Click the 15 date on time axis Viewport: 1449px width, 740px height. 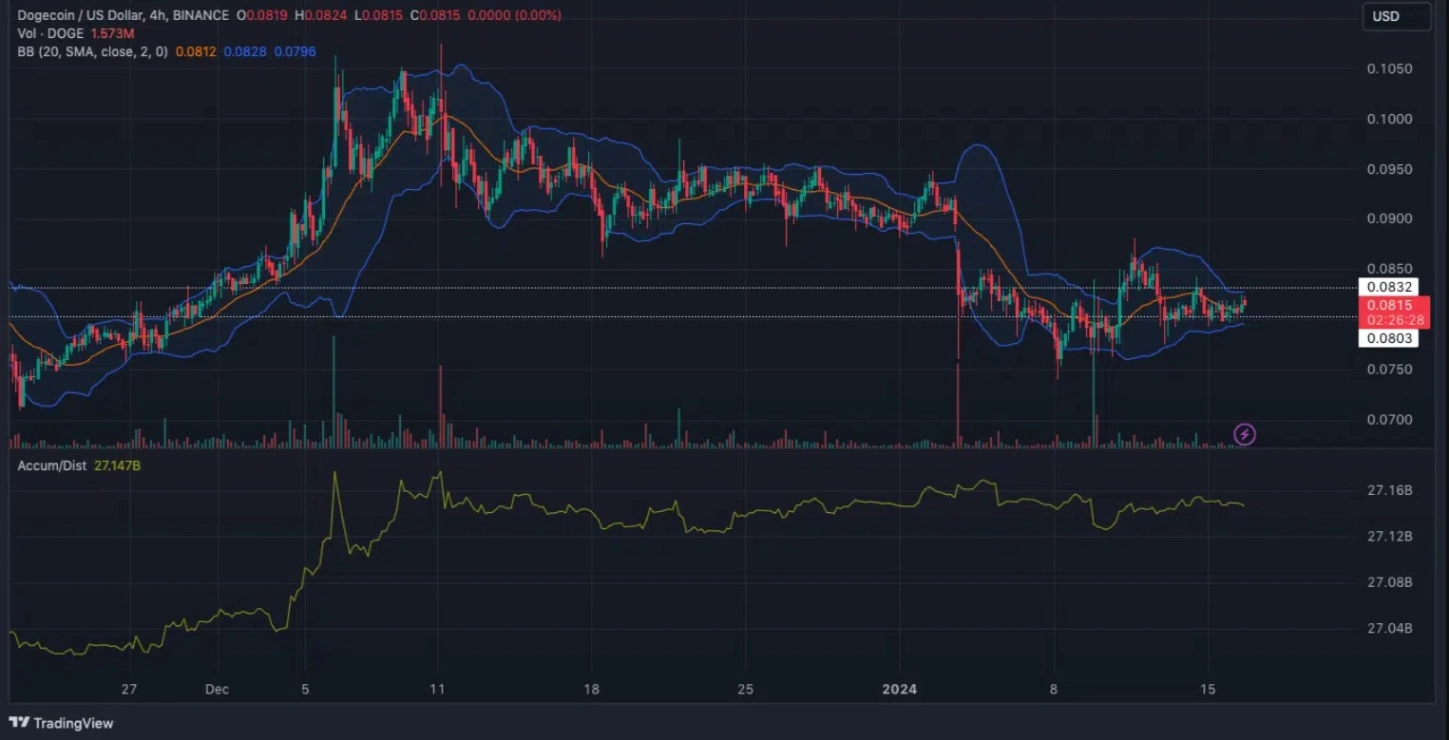[x=1207, y=689]
